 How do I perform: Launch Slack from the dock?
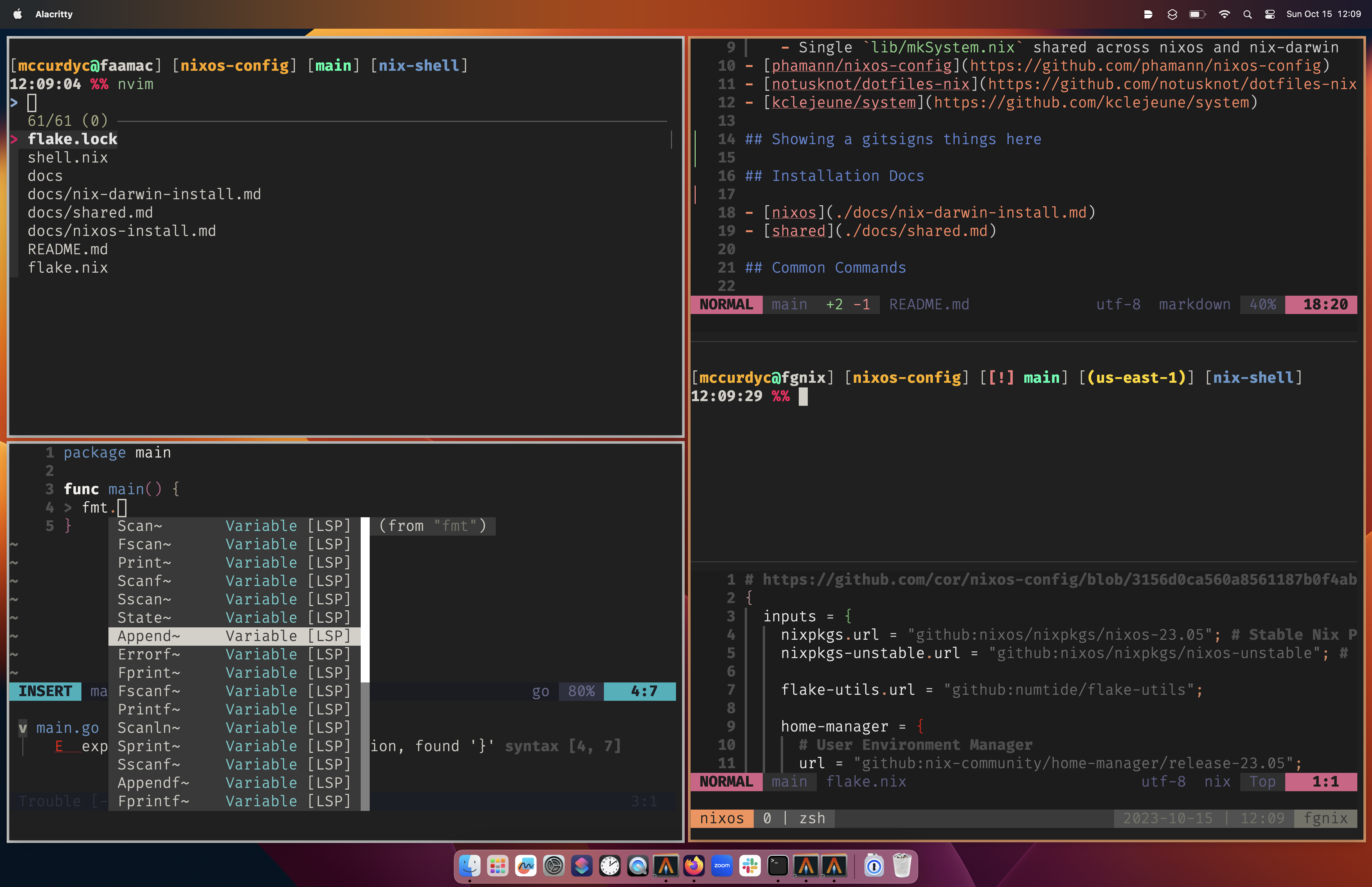coord(750,866)
